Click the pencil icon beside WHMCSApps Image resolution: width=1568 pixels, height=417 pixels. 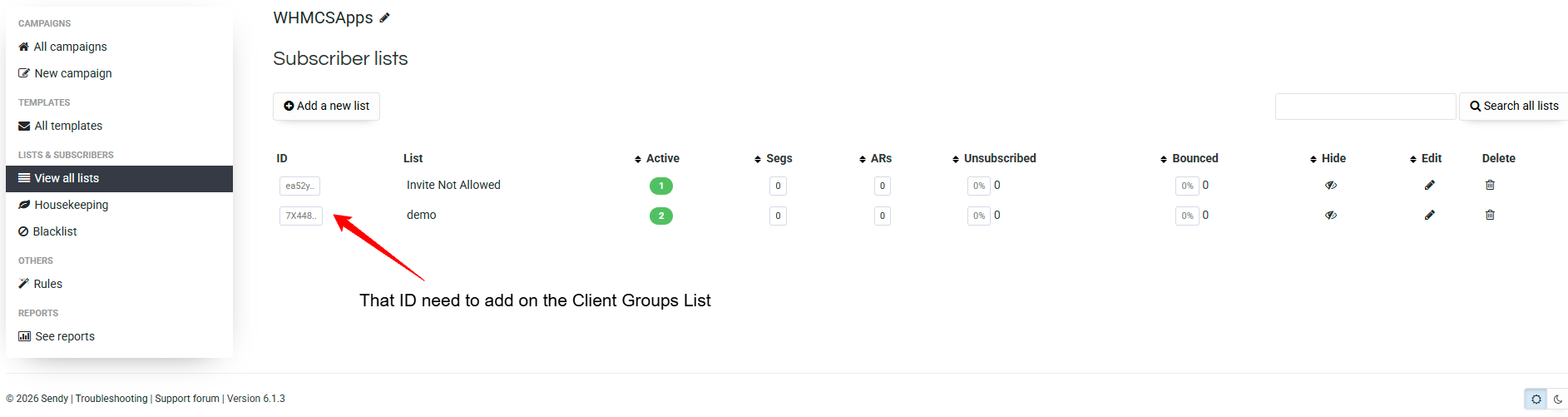(x=384, y=17)
